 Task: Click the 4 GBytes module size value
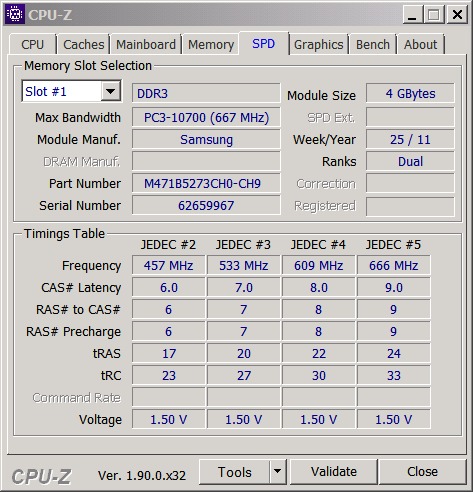point(410,93)
